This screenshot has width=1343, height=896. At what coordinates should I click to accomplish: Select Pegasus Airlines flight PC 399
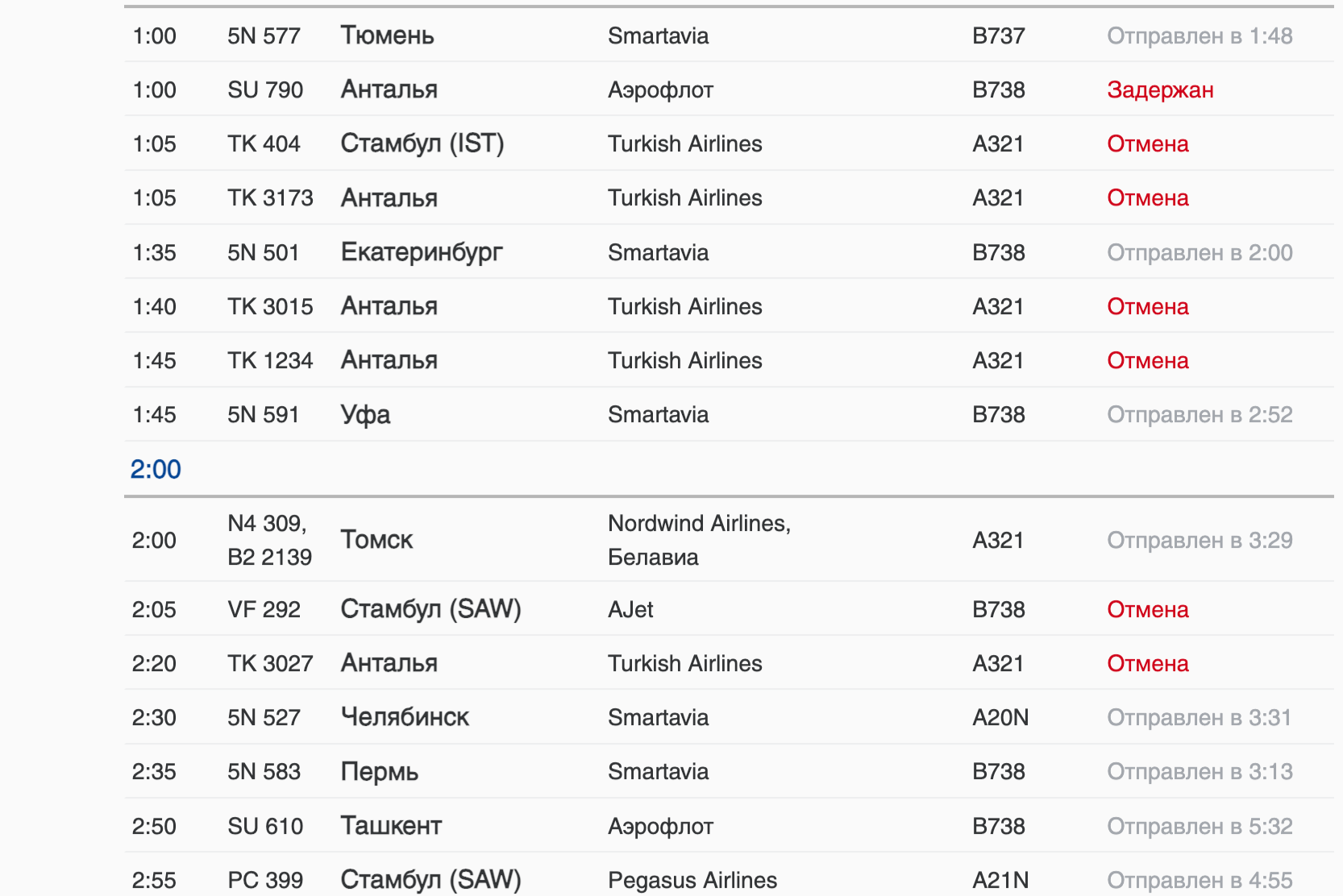click(692, 880)
